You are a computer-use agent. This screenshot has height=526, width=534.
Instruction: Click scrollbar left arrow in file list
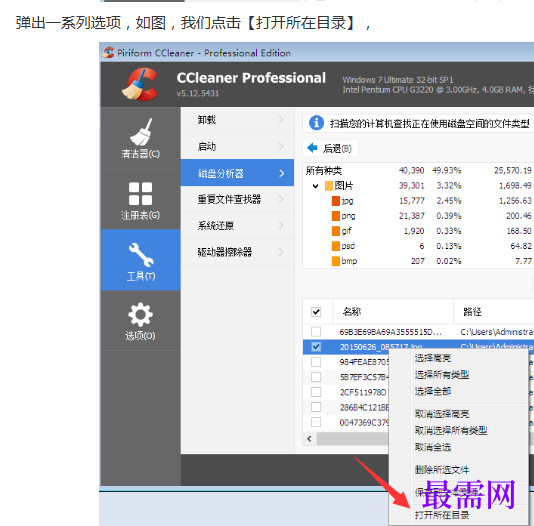click(309, 439)
